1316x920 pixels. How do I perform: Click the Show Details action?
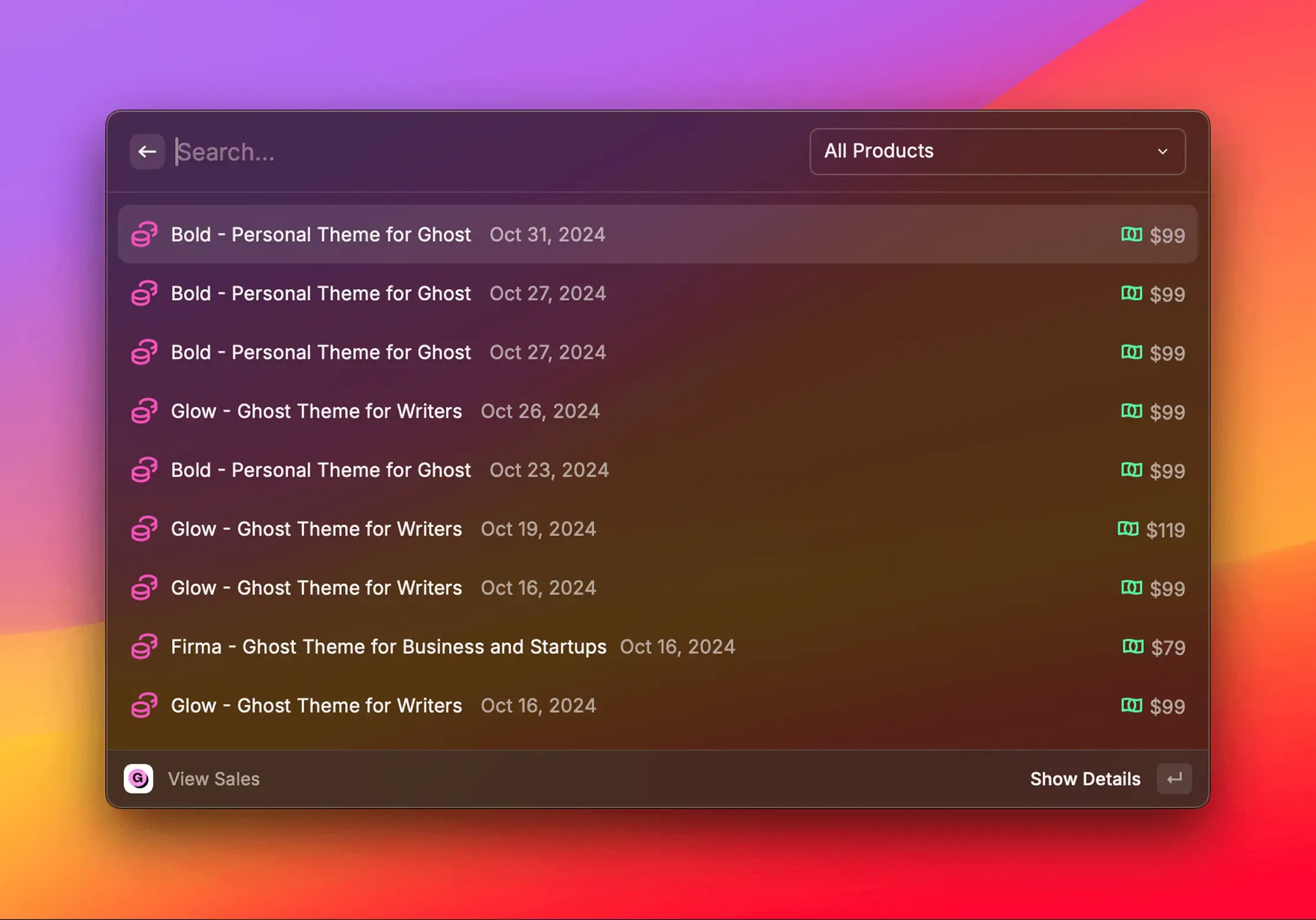[x=1085, y=778]
